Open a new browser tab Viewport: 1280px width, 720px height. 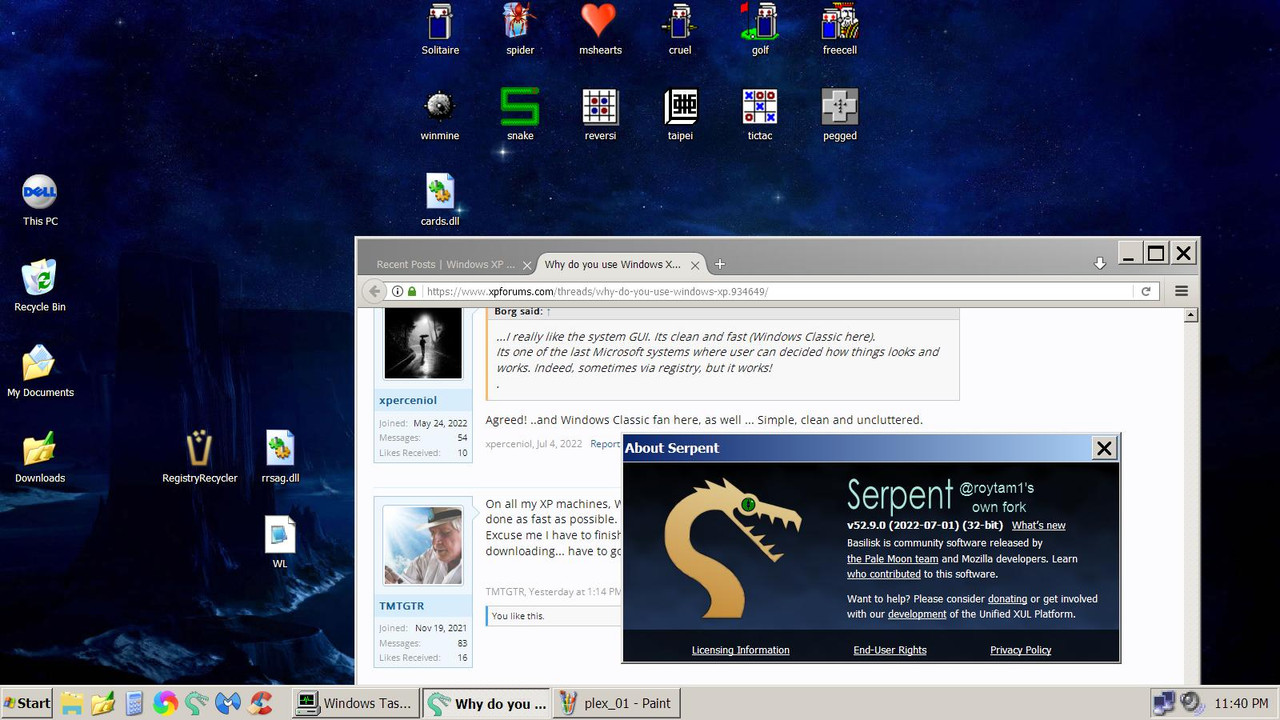(719, 264)
